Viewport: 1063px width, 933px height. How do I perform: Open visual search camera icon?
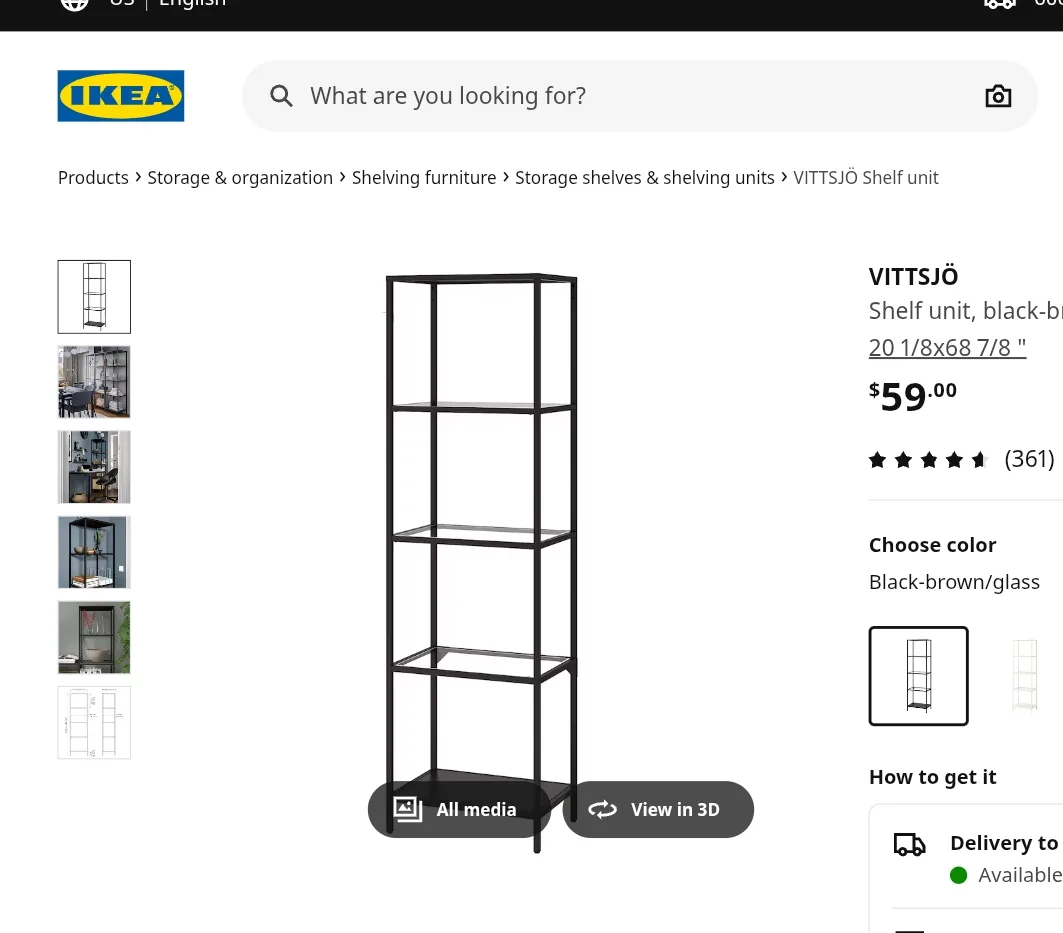(998, 96)
